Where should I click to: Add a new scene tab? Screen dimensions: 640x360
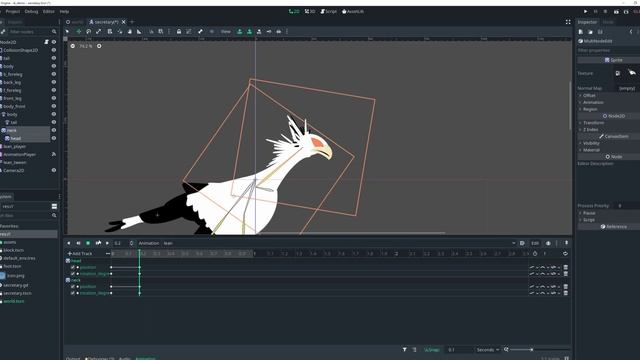pos(132,22)
